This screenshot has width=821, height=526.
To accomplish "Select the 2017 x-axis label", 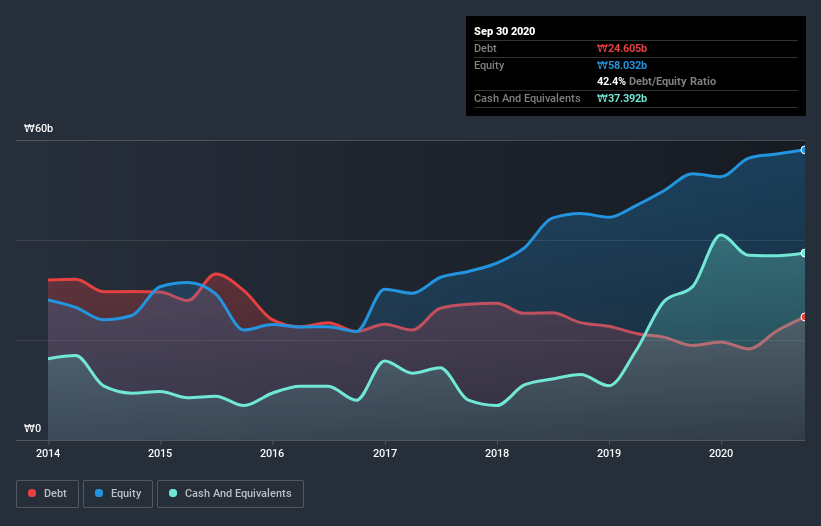I will point(385,453).
